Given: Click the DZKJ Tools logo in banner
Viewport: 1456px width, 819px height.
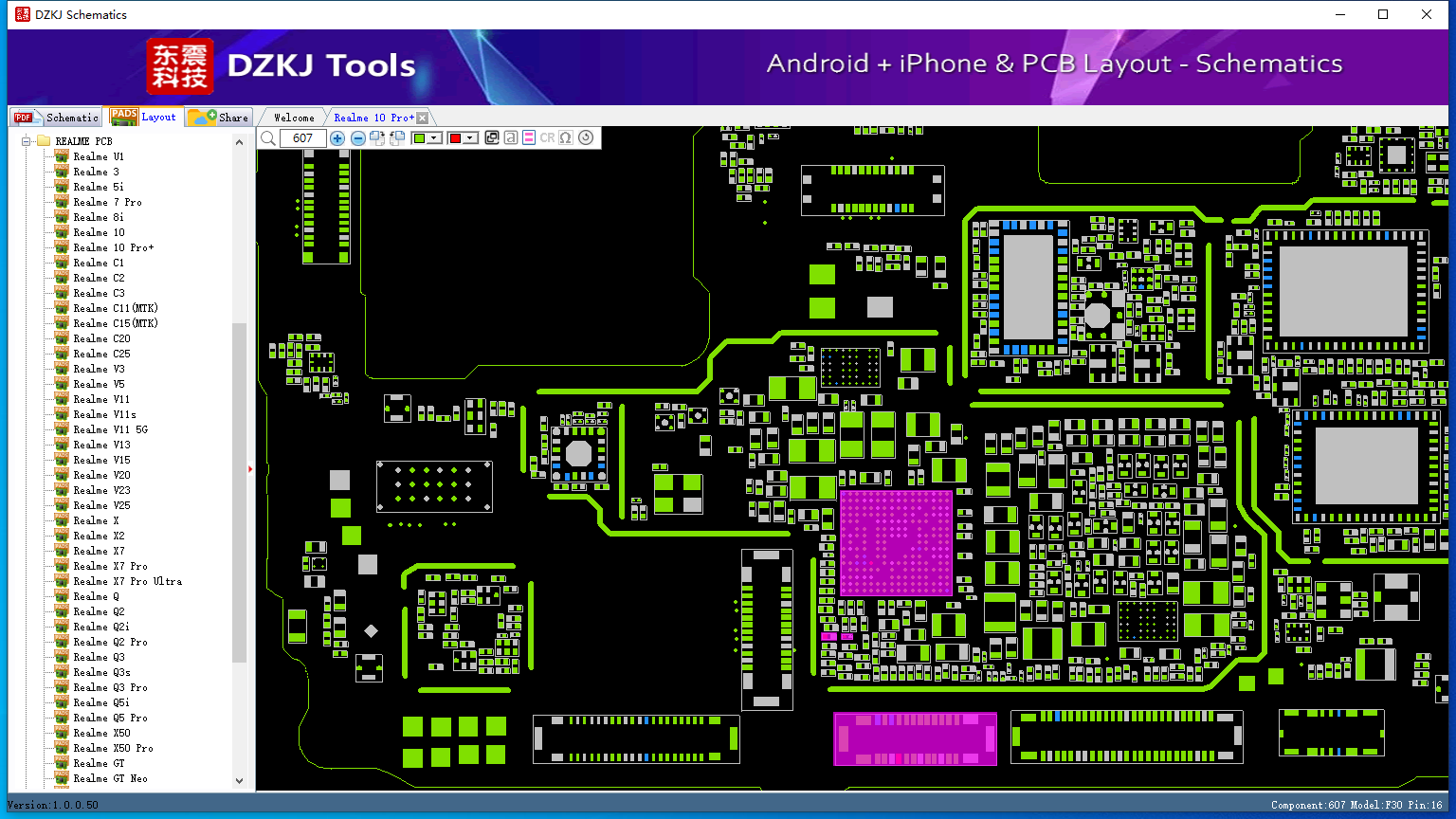Looking at the screenshot, I should pos(282,65).
